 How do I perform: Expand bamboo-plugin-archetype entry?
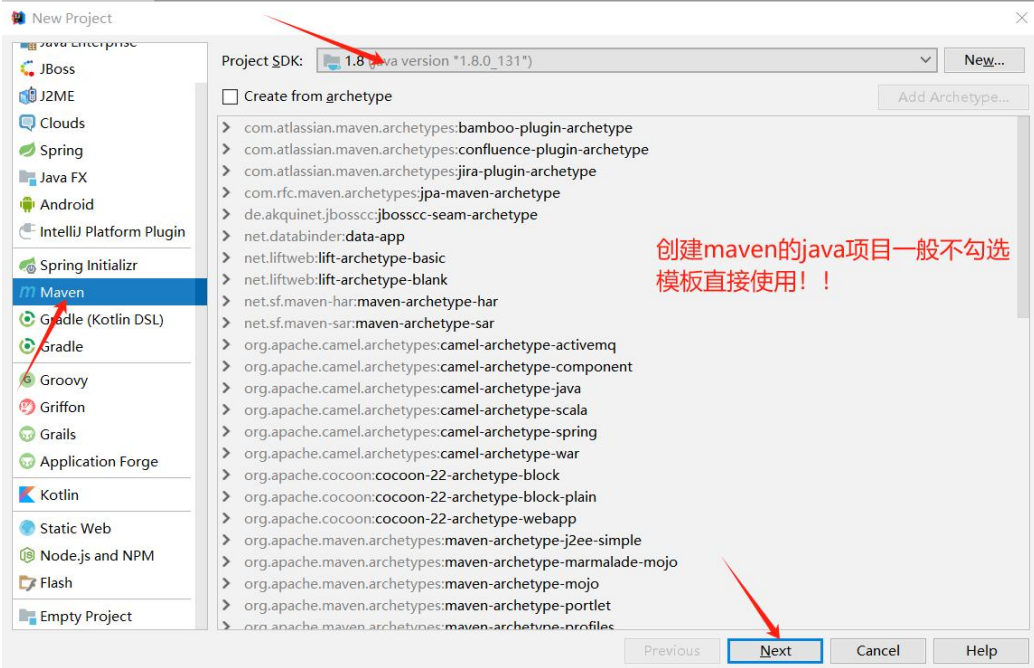[x=226, y=127]
